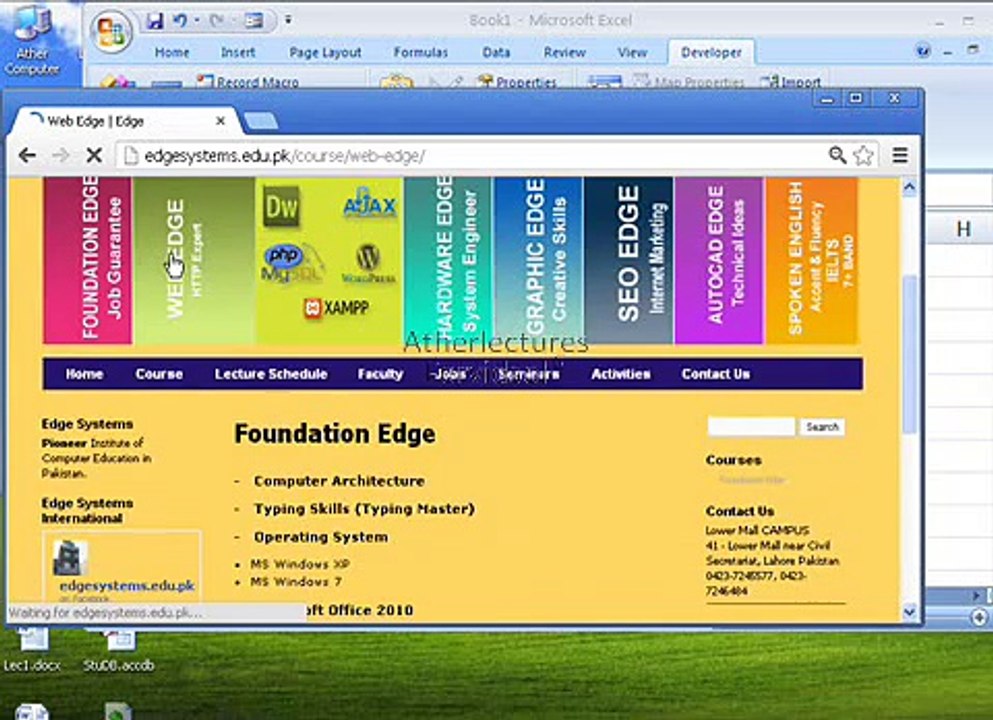Screen dimensions: 993x720
Task: Click the XAMPP logo
Action: pos(336,308)
